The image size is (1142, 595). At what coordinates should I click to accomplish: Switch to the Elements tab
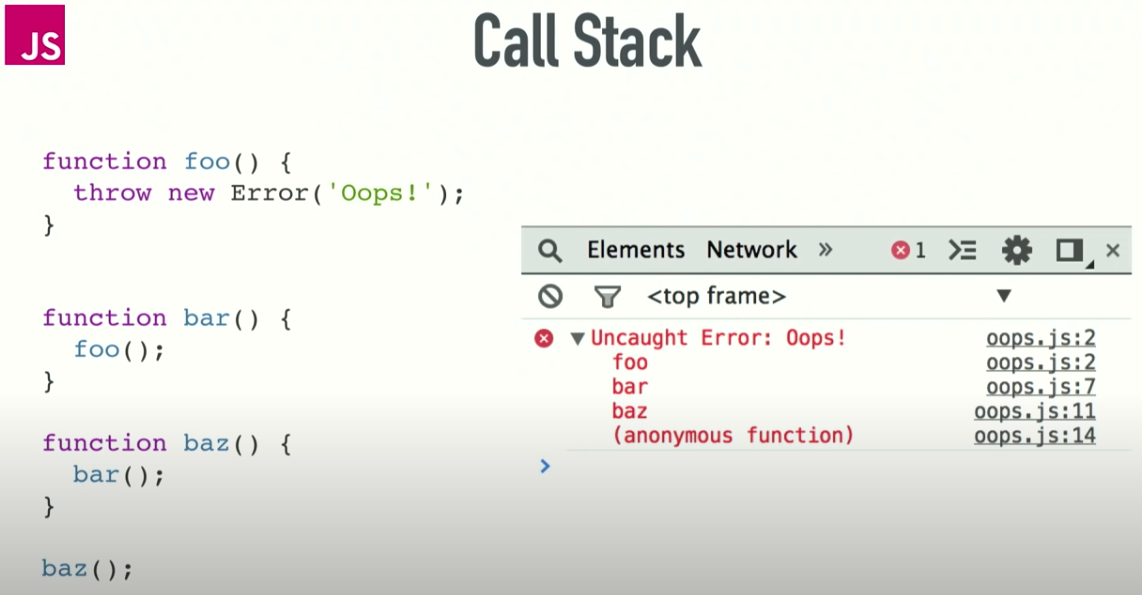click(636, 250)
